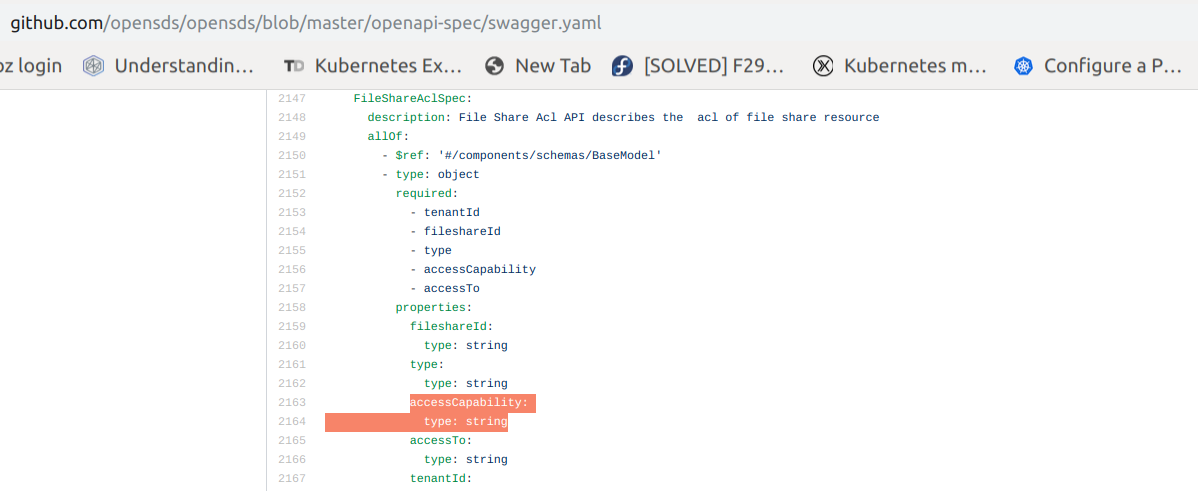Select line number 2163
Viewport: 1198px width, 491px height.
pos(292,402)
